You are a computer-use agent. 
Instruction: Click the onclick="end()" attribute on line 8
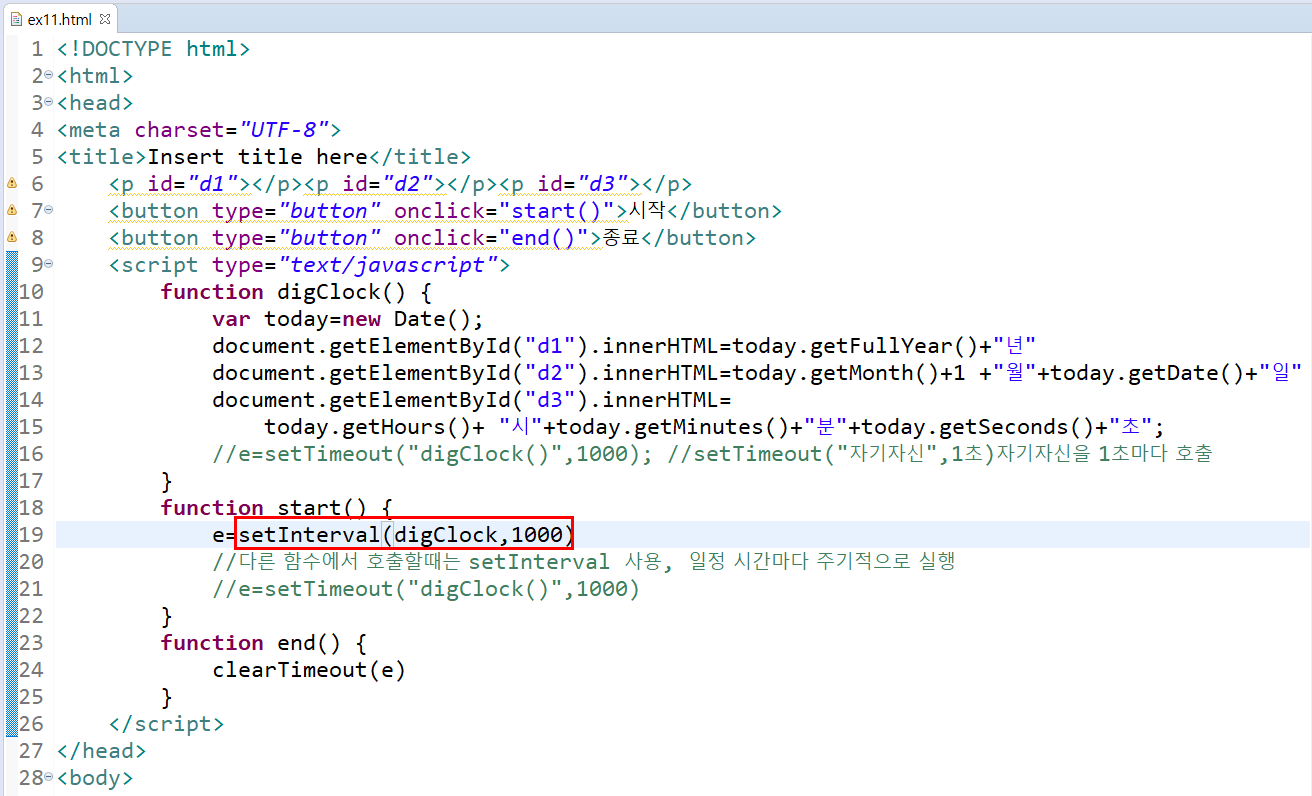point(491,238)
